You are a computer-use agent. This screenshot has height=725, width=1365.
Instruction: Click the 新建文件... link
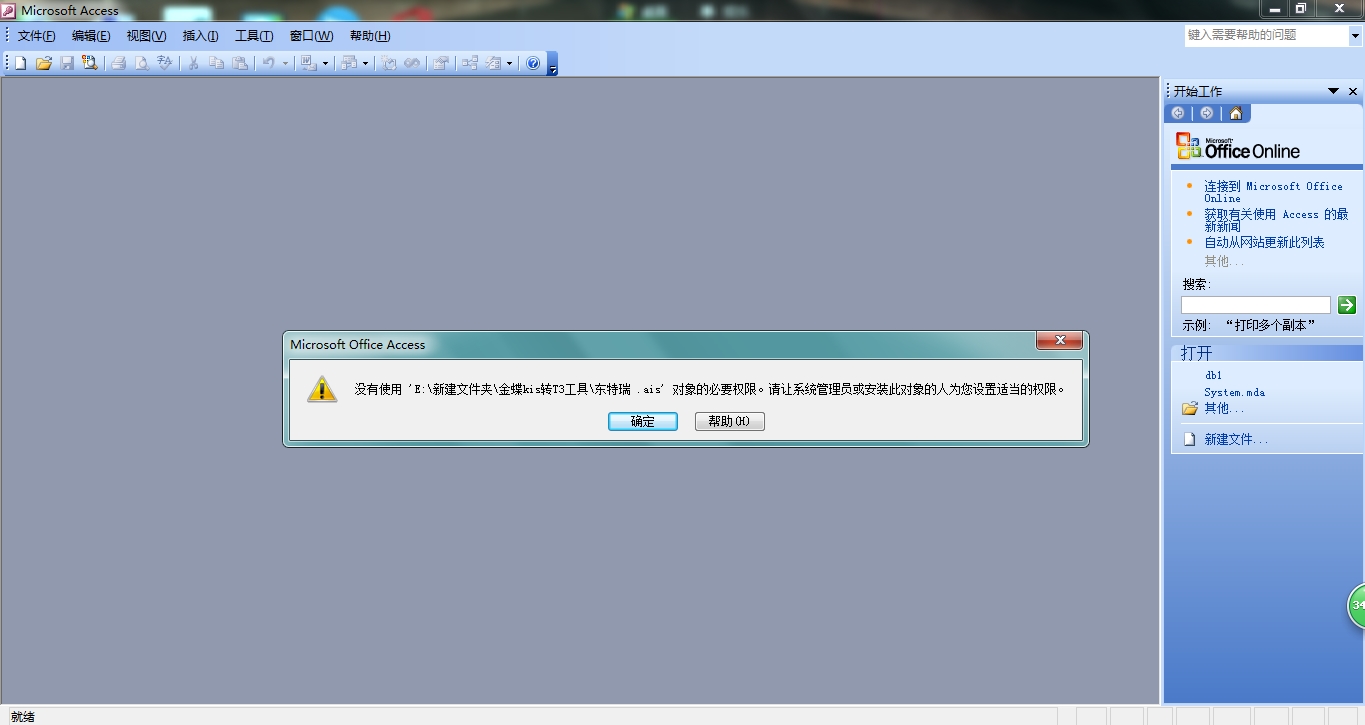(1236, 440)
